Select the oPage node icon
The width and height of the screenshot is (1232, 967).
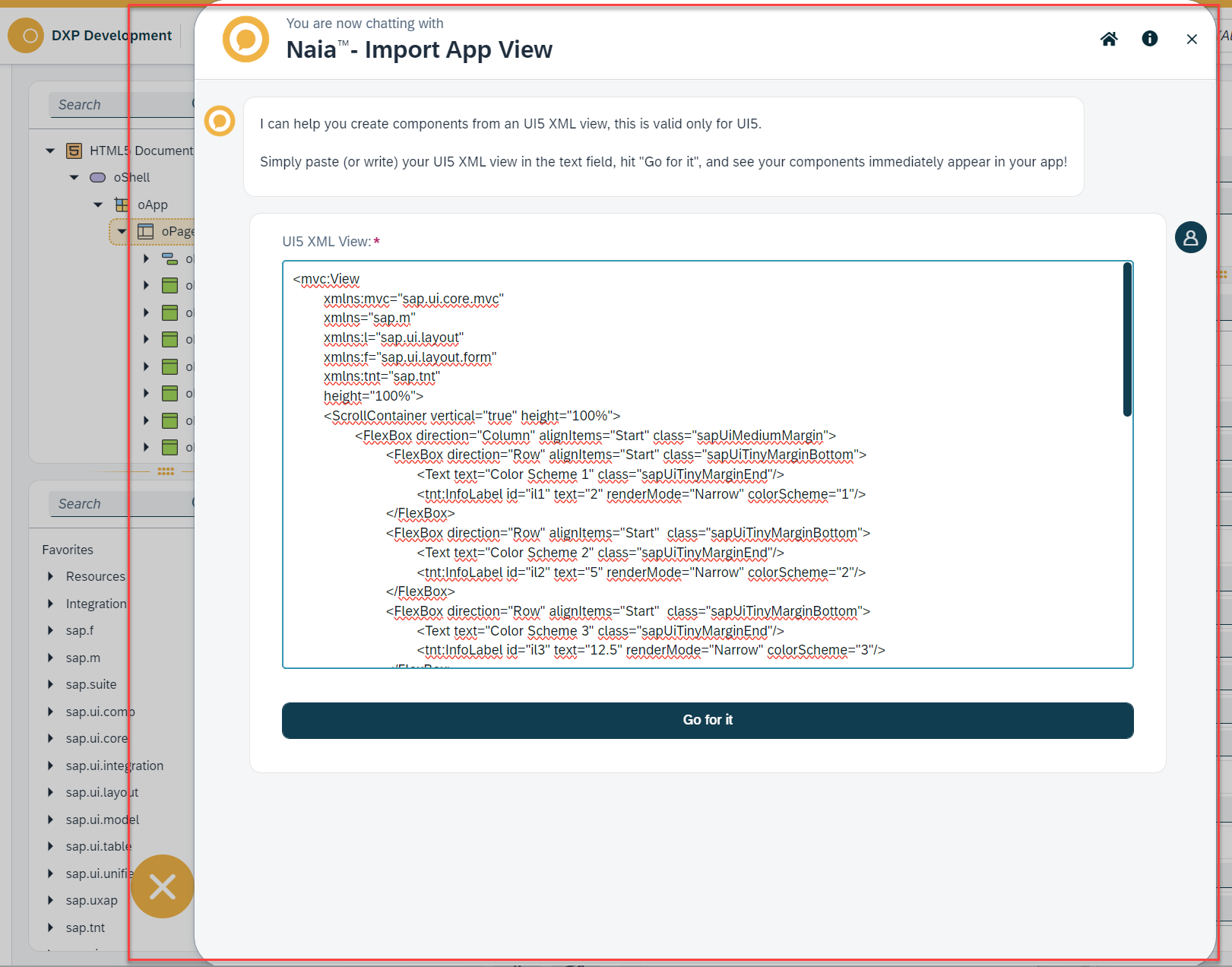(x=145, y=231)
